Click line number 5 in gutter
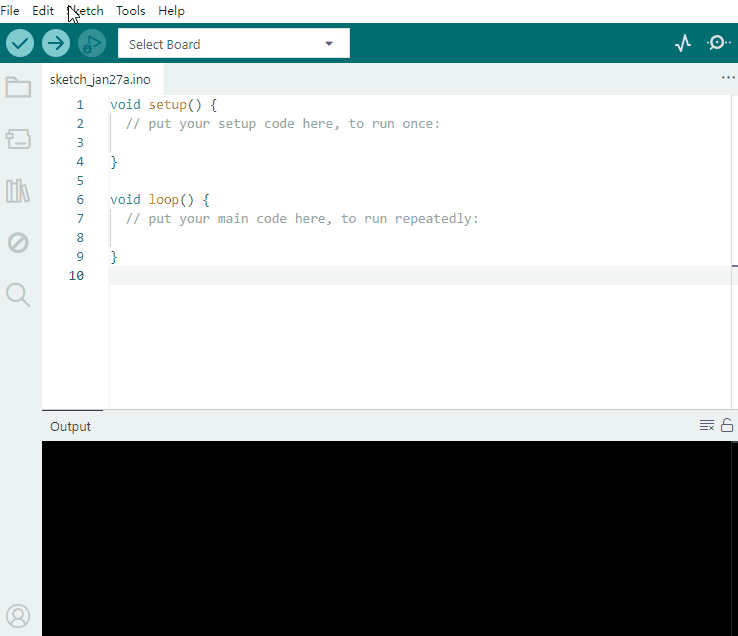The width and height of the screenshot is (738, 636). 80,181
